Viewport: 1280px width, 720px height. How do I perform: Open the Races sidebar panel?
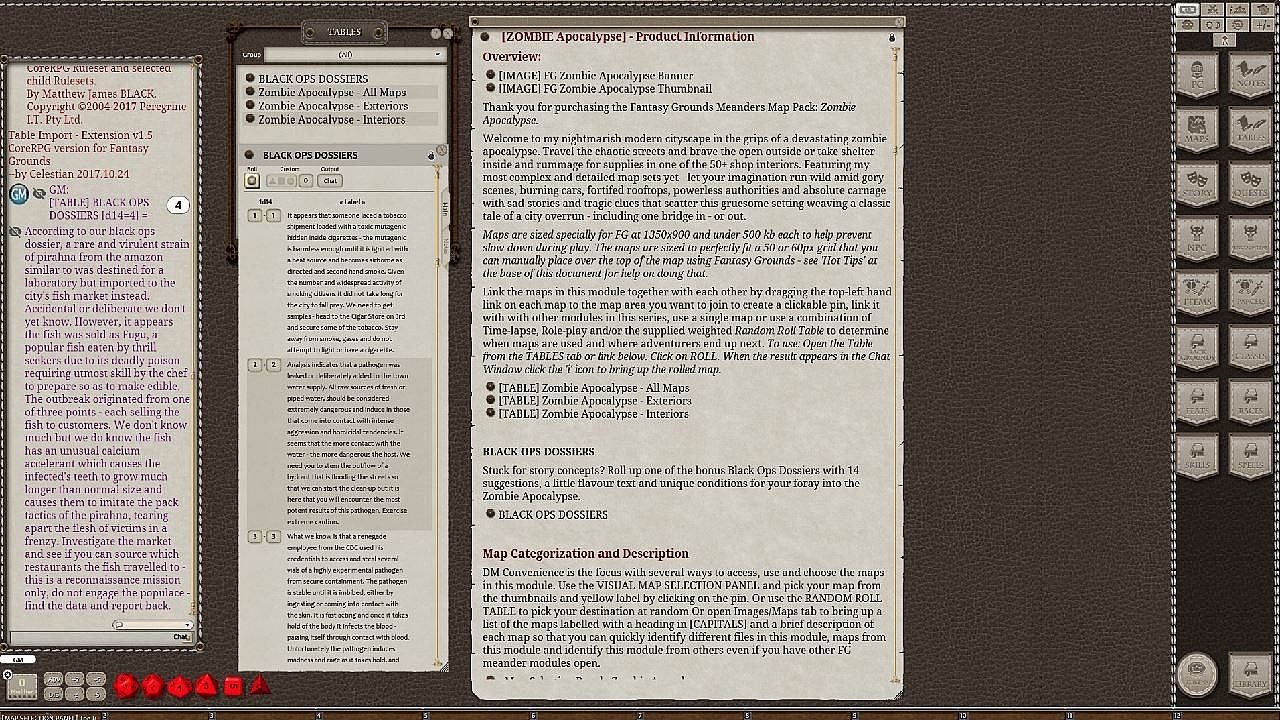click(x=1249, y=400)
